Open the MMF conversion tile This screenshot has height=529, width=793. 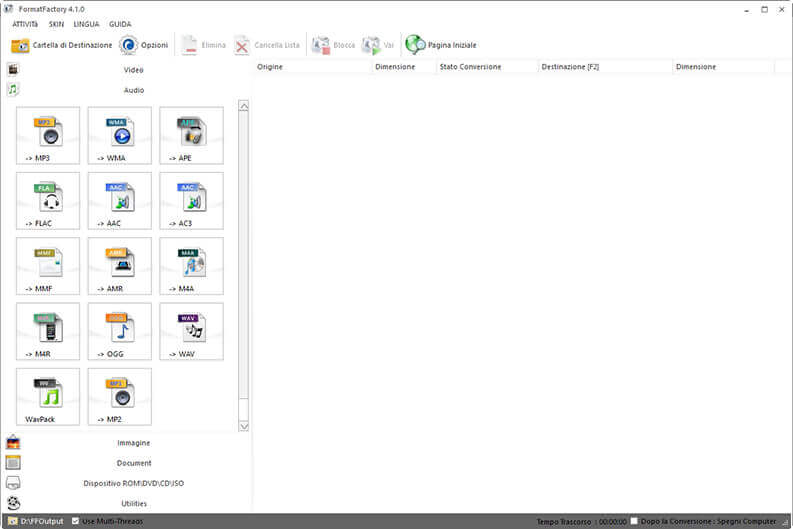coord(48,266)
